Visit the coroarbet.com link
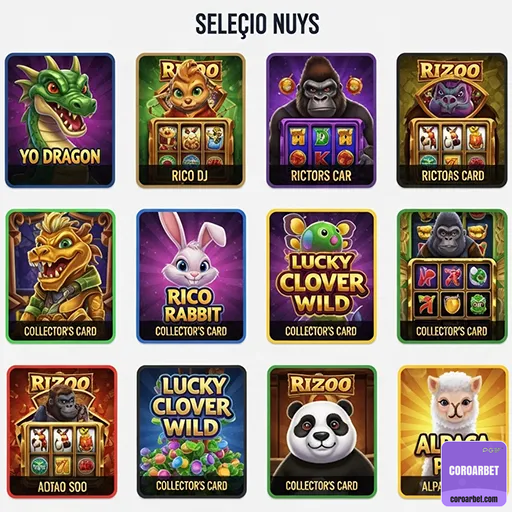Image resolution: width=512 pixels, height=512 pixels. click(474, 499)
